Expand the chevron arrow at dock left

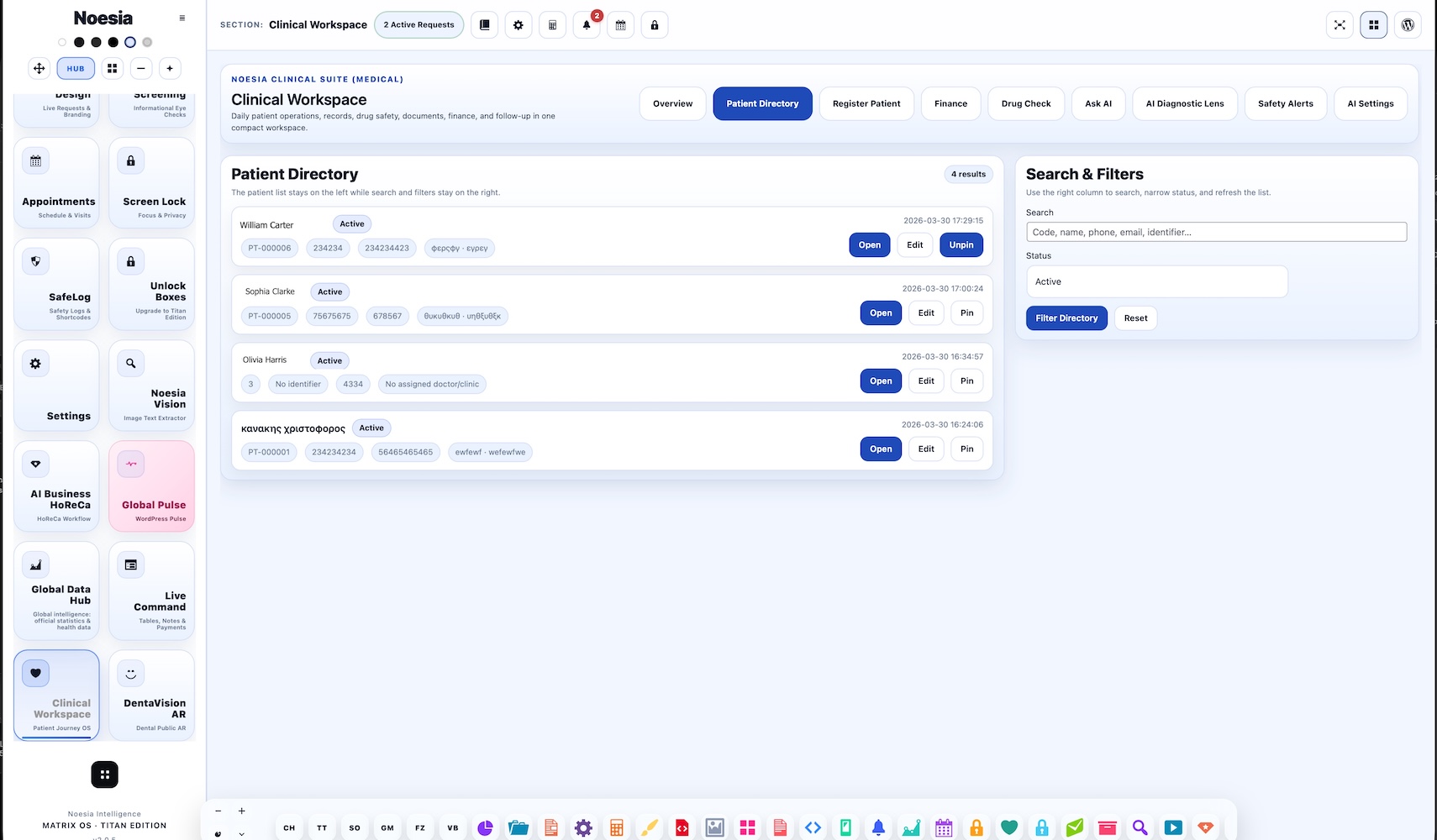(241, 834)
